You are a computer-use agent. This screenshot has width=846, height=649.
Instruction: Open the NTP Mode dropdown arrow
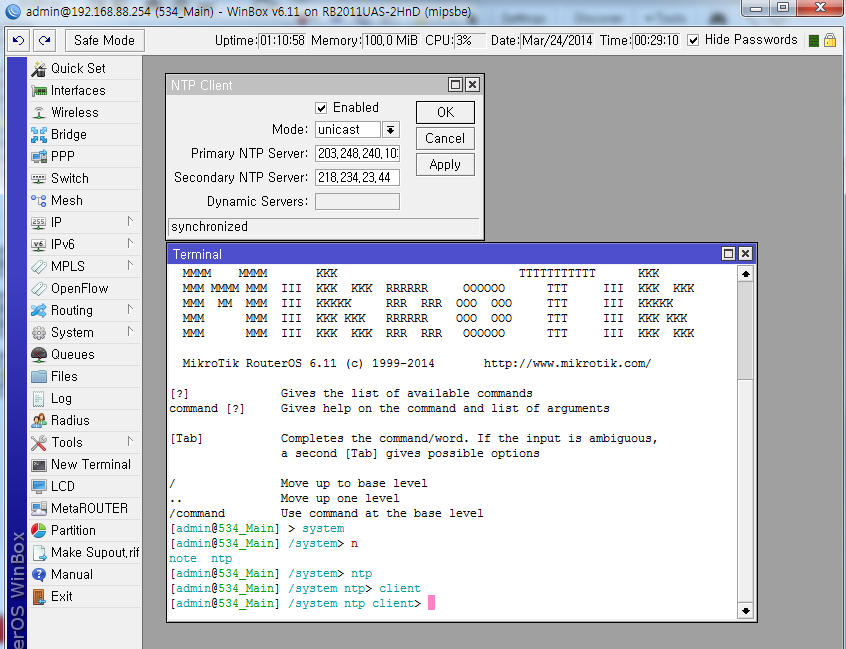tap(390, 130)
